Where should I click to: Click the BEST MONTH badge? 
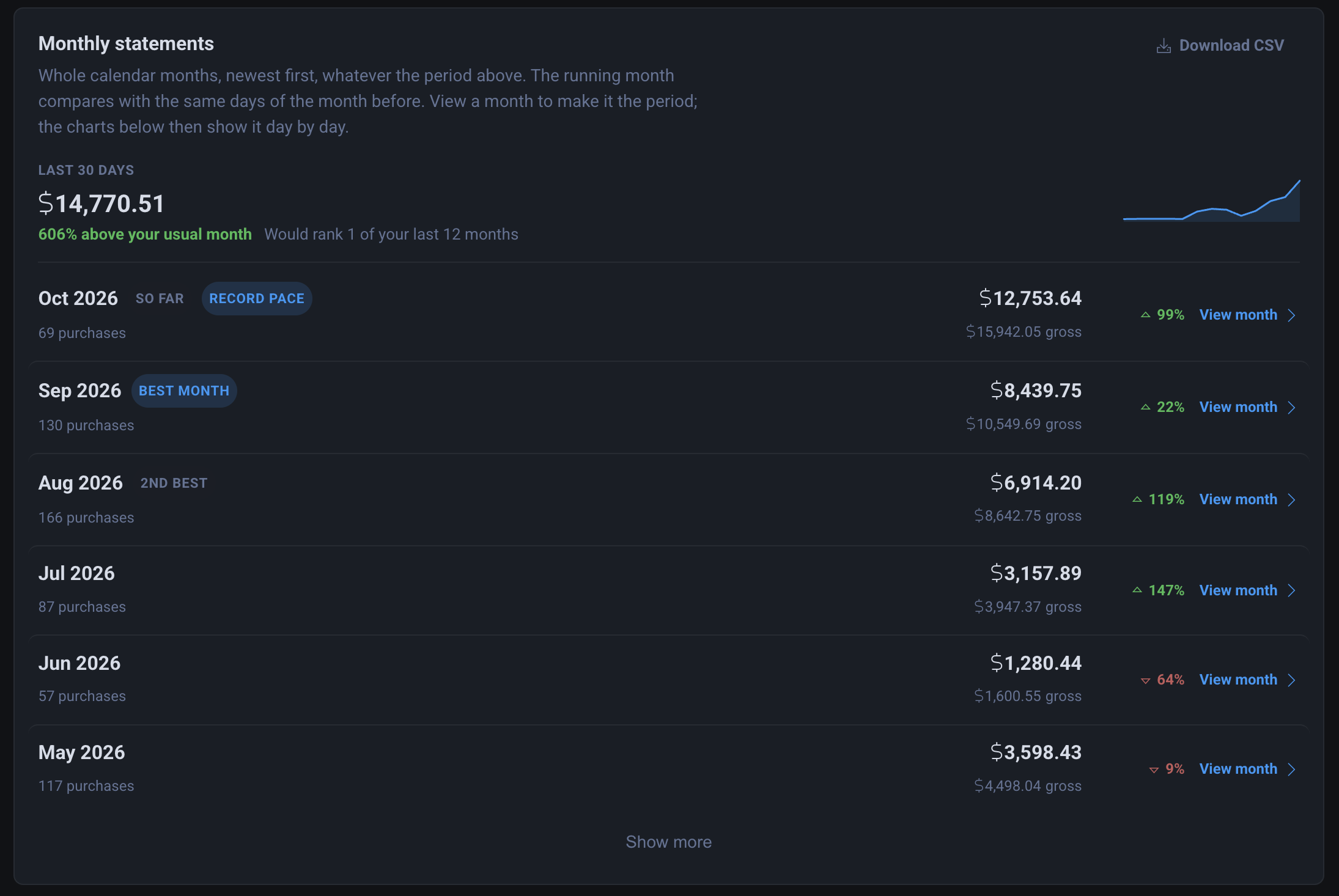(x=184, y=391)
